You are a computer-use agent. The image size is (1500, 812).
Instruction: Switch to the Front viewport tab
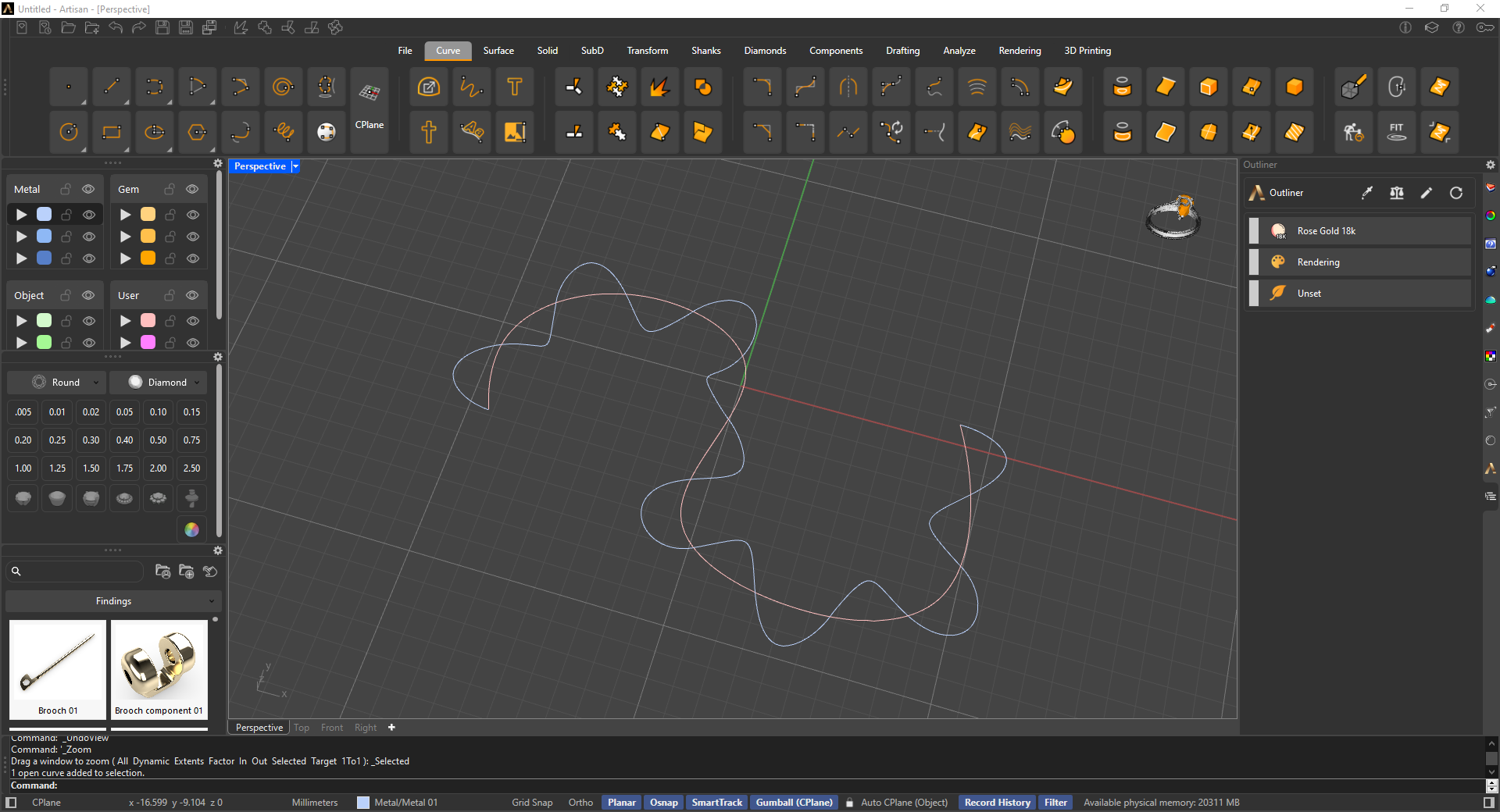332,728
